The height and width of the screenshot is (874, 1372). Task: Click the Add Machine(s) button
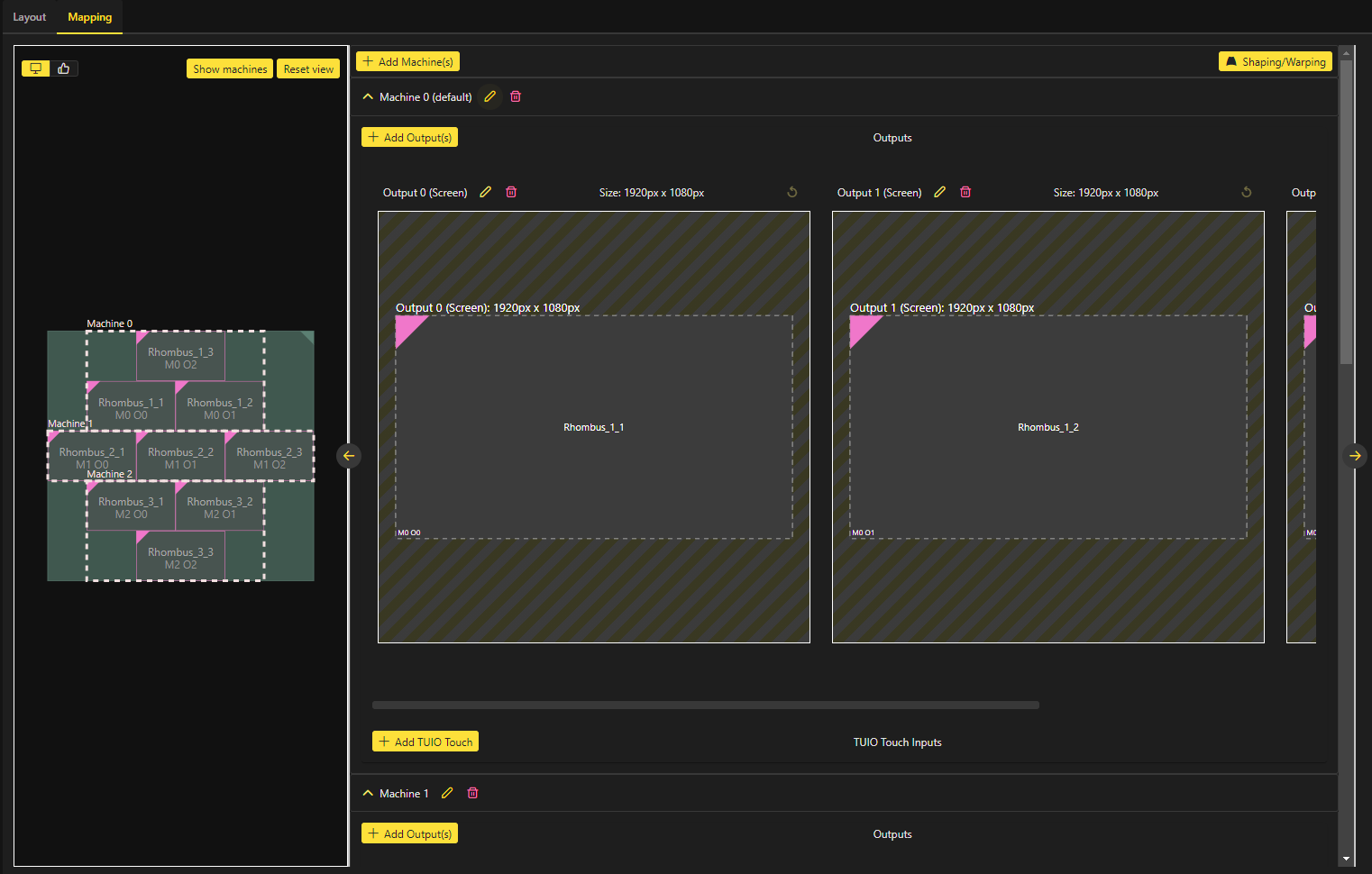pos(407,61)
